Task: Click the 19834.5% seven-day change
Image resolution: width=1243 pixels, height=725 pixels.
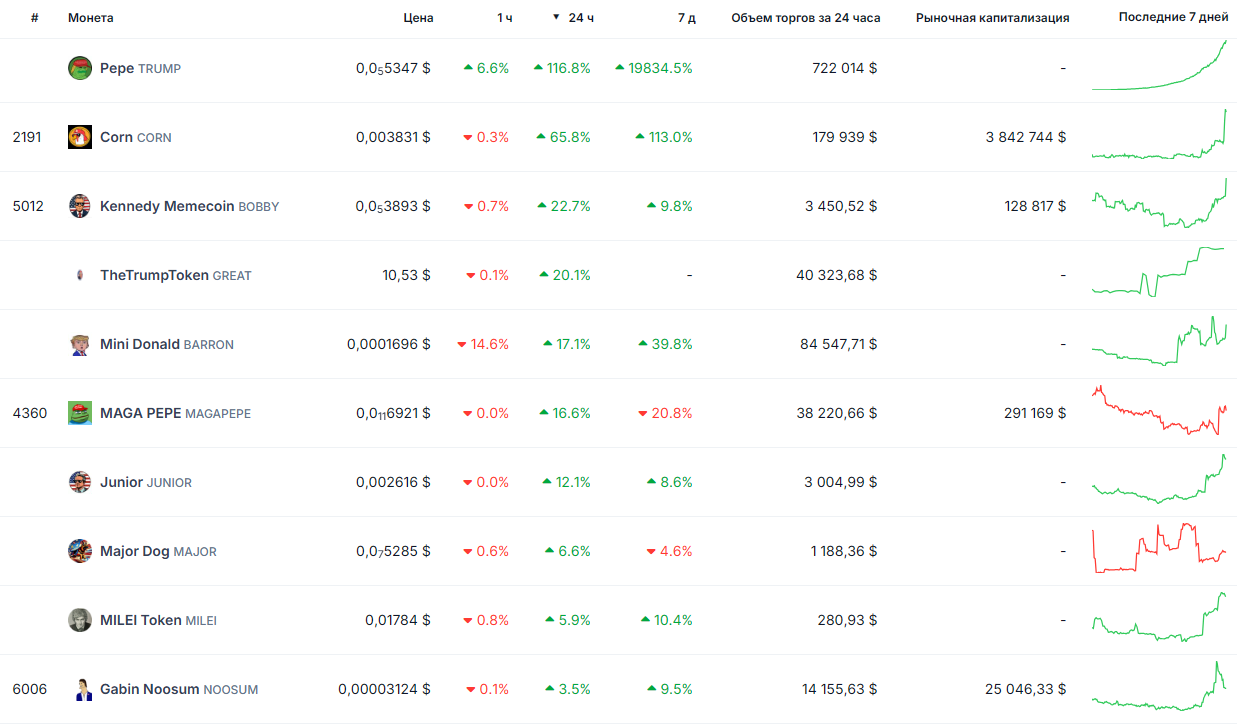Action: [654, 68]
